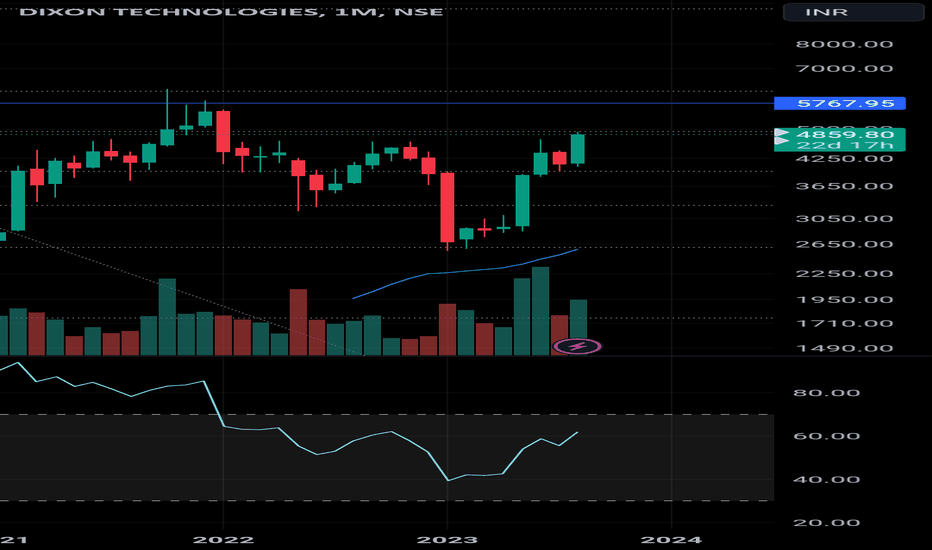Click the 1950.00 price axis label
Image resolution: width=932 pixels, height=550 pixels.
click(844, 300)
